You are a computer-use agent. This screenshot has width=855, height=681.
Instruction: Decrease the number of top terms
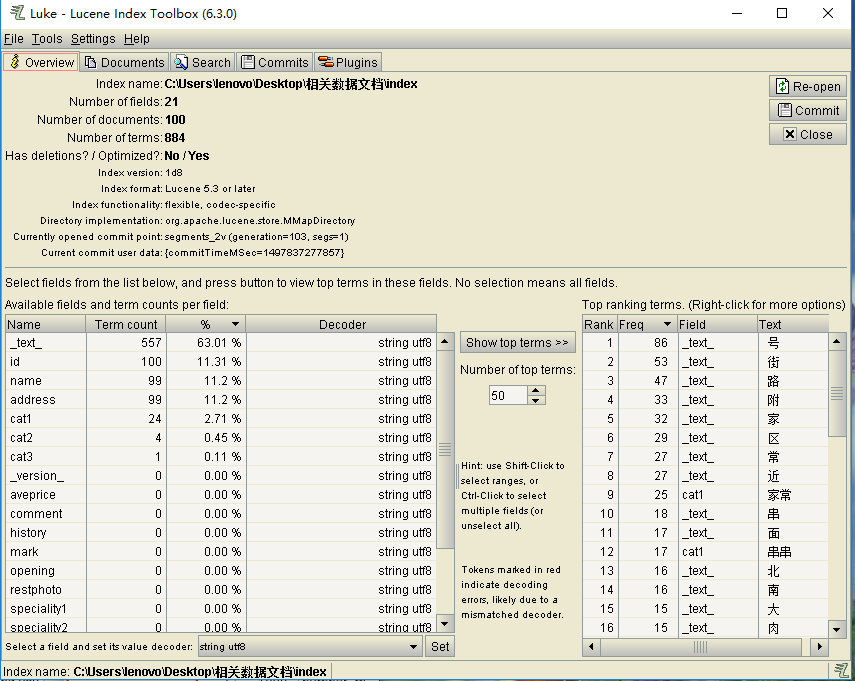[537, 400]
